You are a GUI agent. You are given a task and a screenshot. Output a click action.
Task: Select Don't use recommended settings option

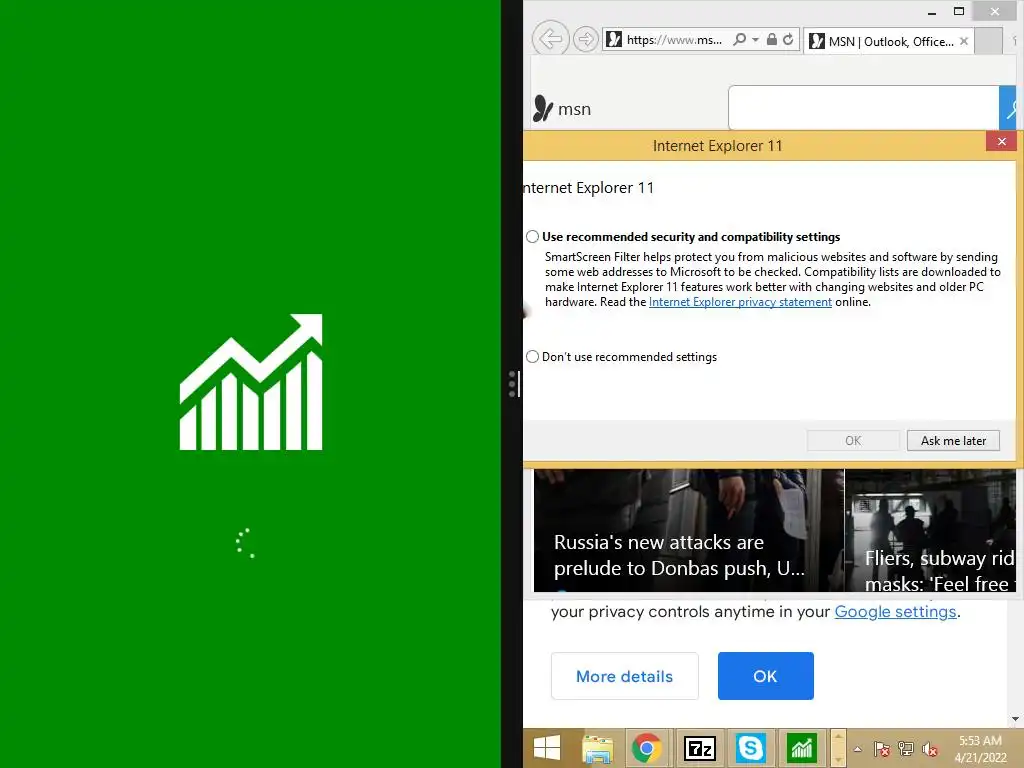(532, 357)
